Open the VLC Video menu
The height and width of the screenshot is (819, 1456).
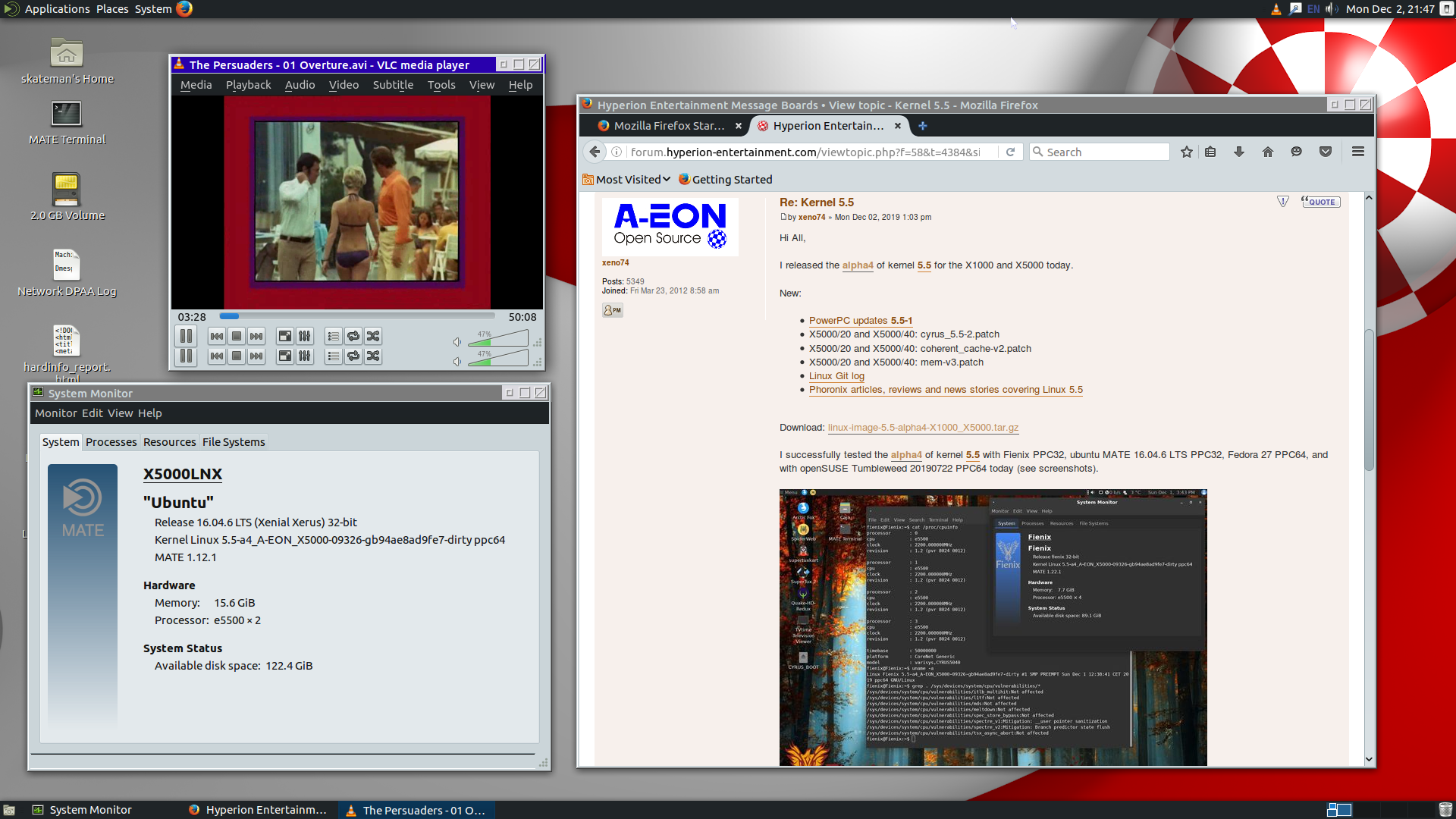pyautogui.click(x=344, y=85)
